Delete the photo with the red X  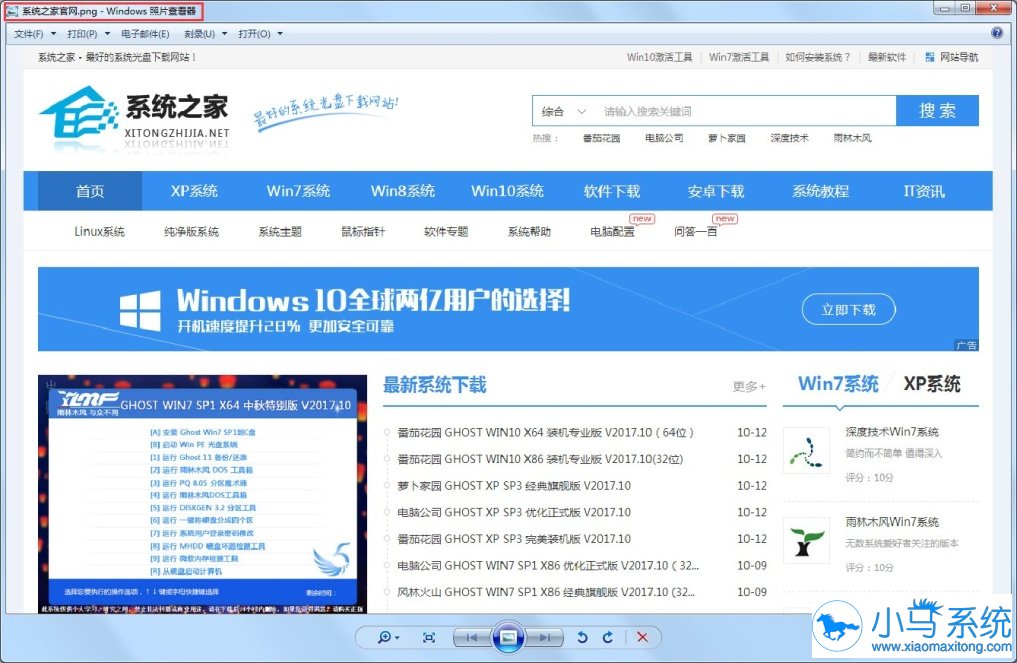(642, 638)
